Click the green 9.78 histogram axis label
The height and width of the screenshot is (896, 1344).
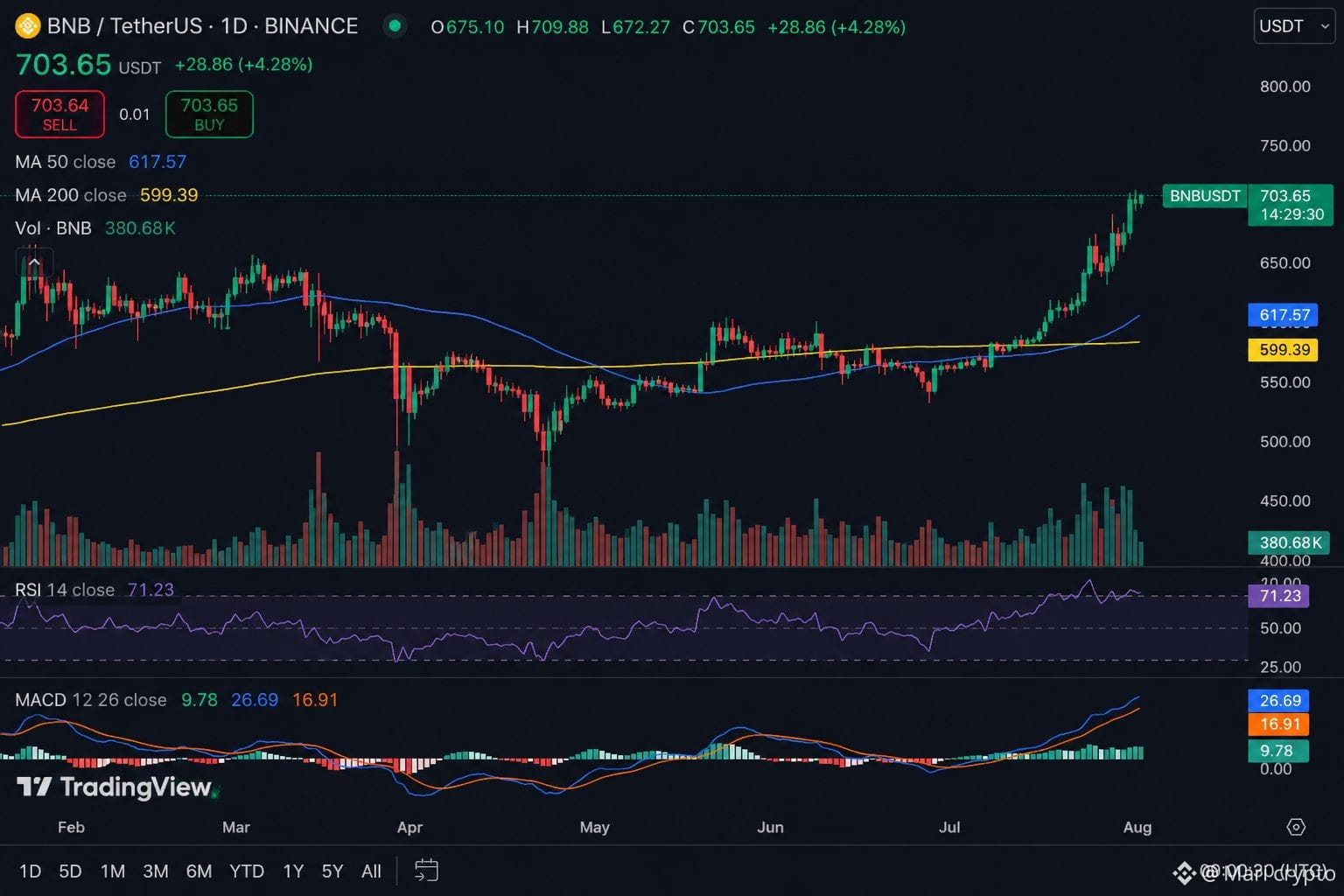pyautogui.click(x=1277, y=751)
